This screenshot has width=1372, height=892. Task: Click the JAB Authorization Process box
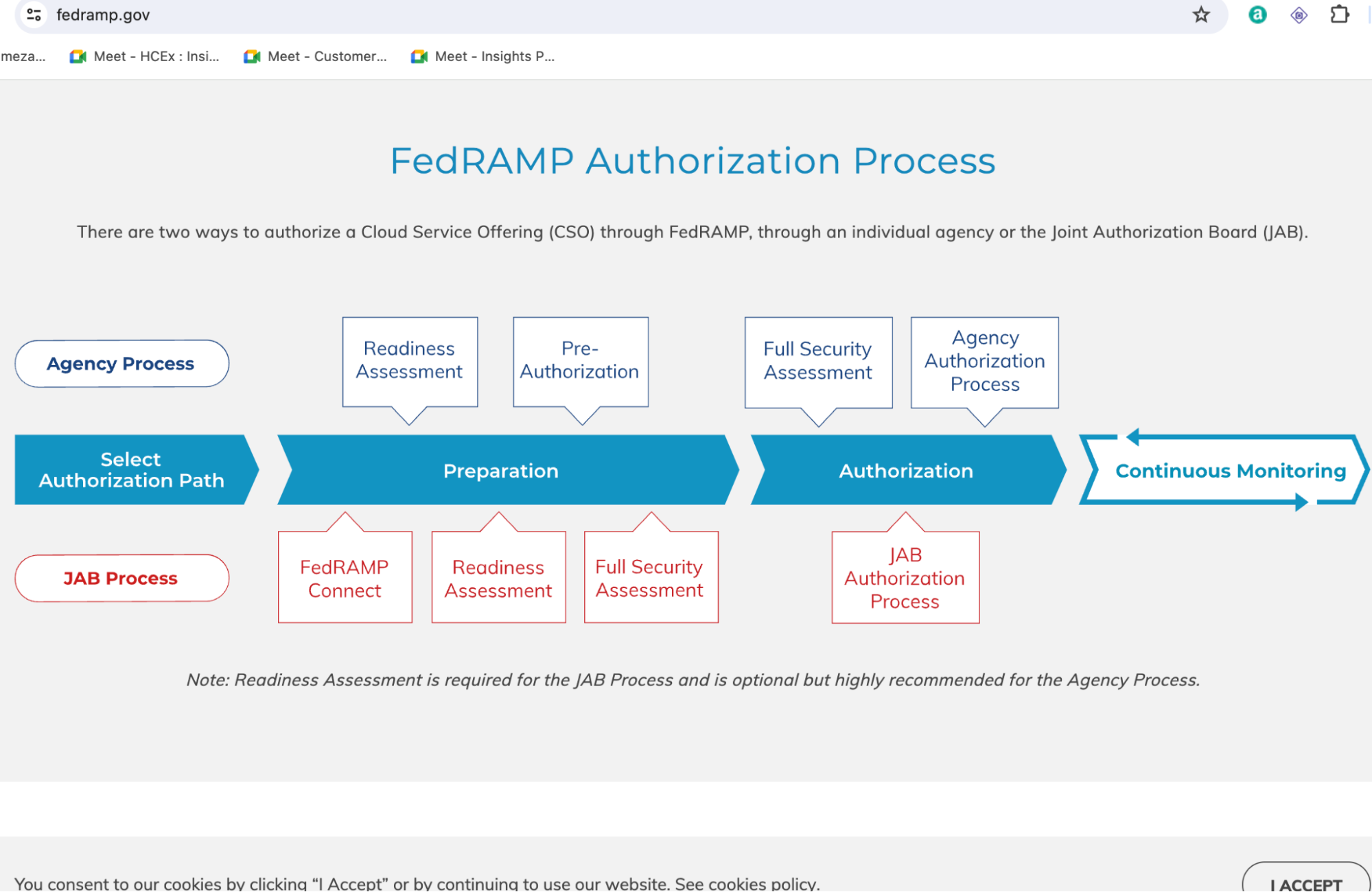click(905, 578)
